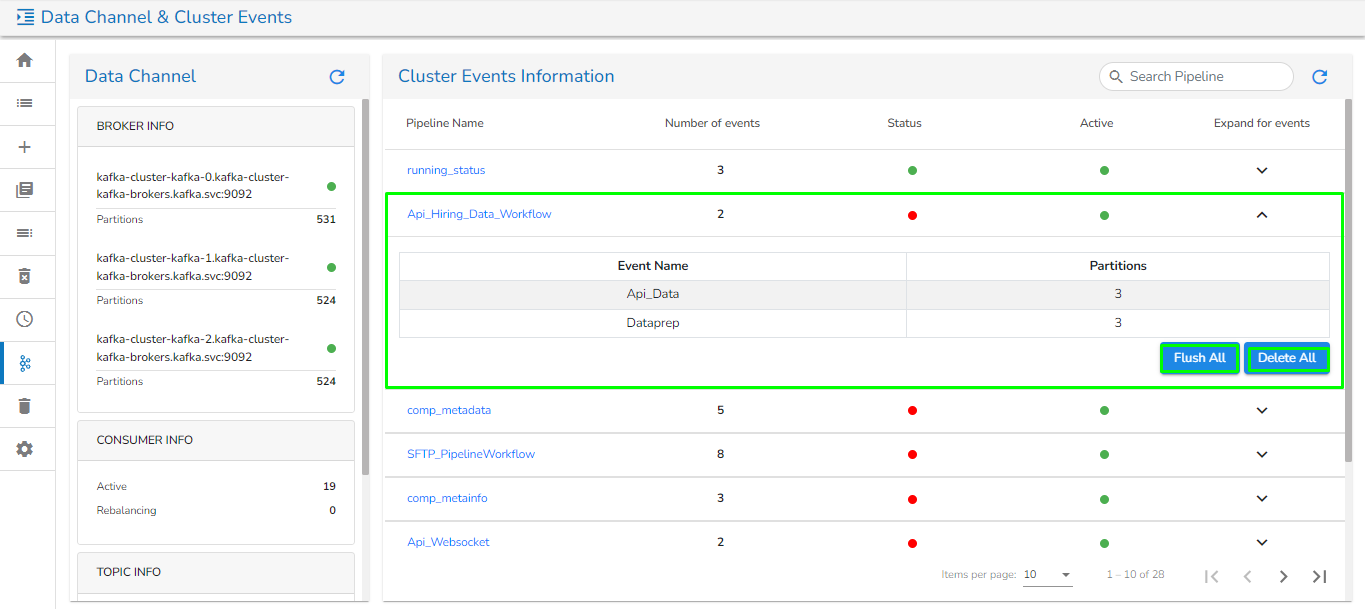Go to the next page of pipelines

tap(1283, 576)
